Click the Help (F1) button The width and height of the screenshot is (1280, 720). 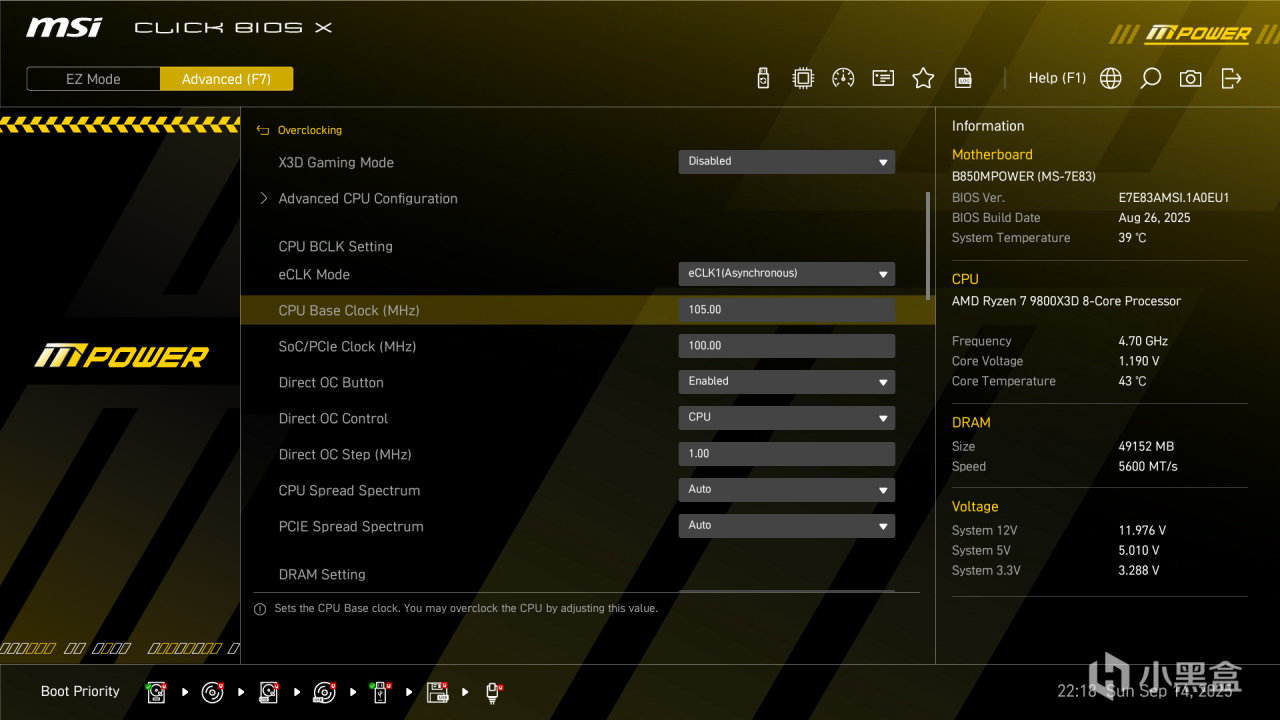(x=1057, y=78)
